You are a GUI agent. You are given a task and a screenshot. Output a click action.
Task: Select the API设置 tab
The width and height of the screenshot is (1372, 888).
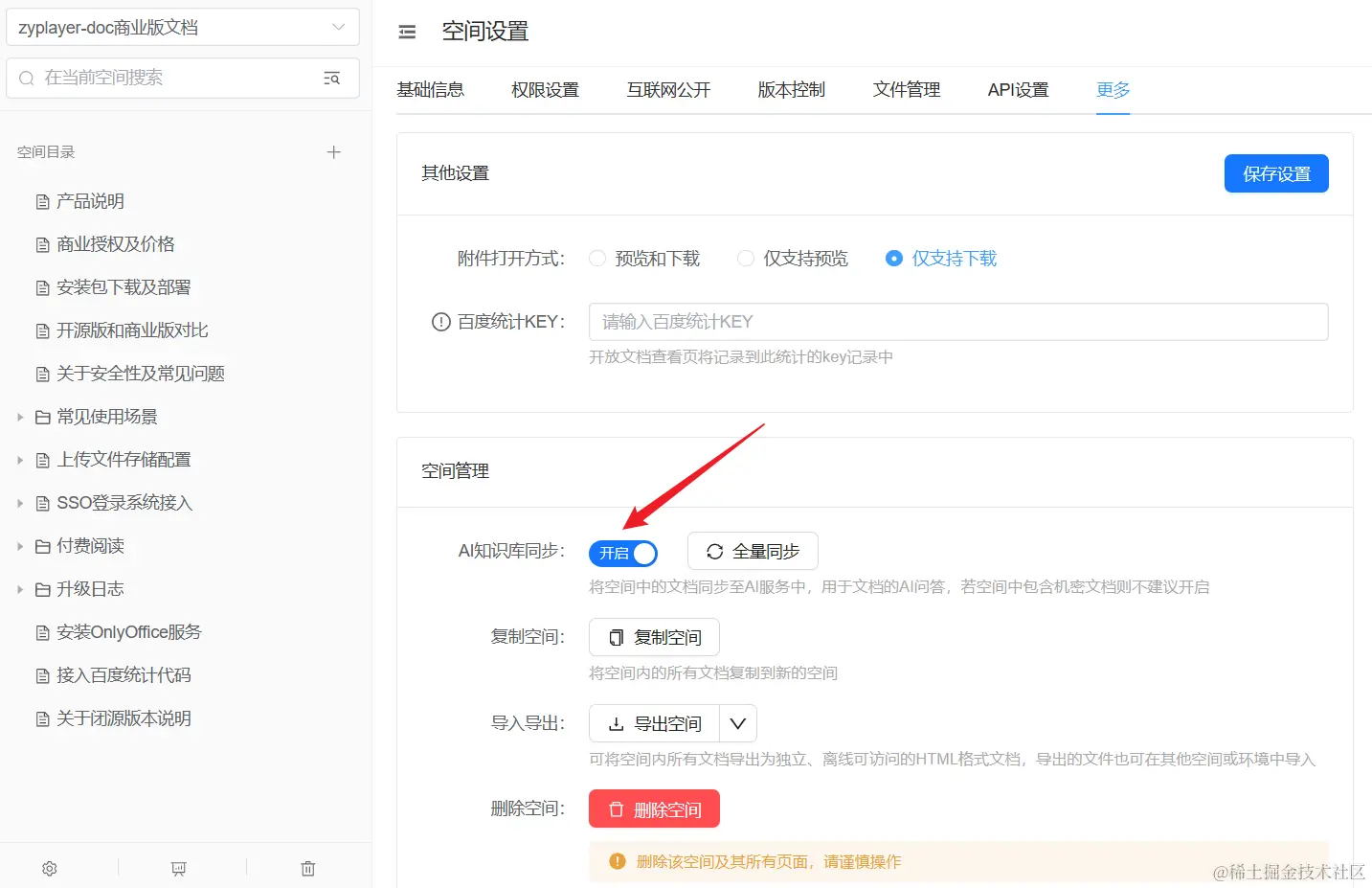tap(1019, 90)
